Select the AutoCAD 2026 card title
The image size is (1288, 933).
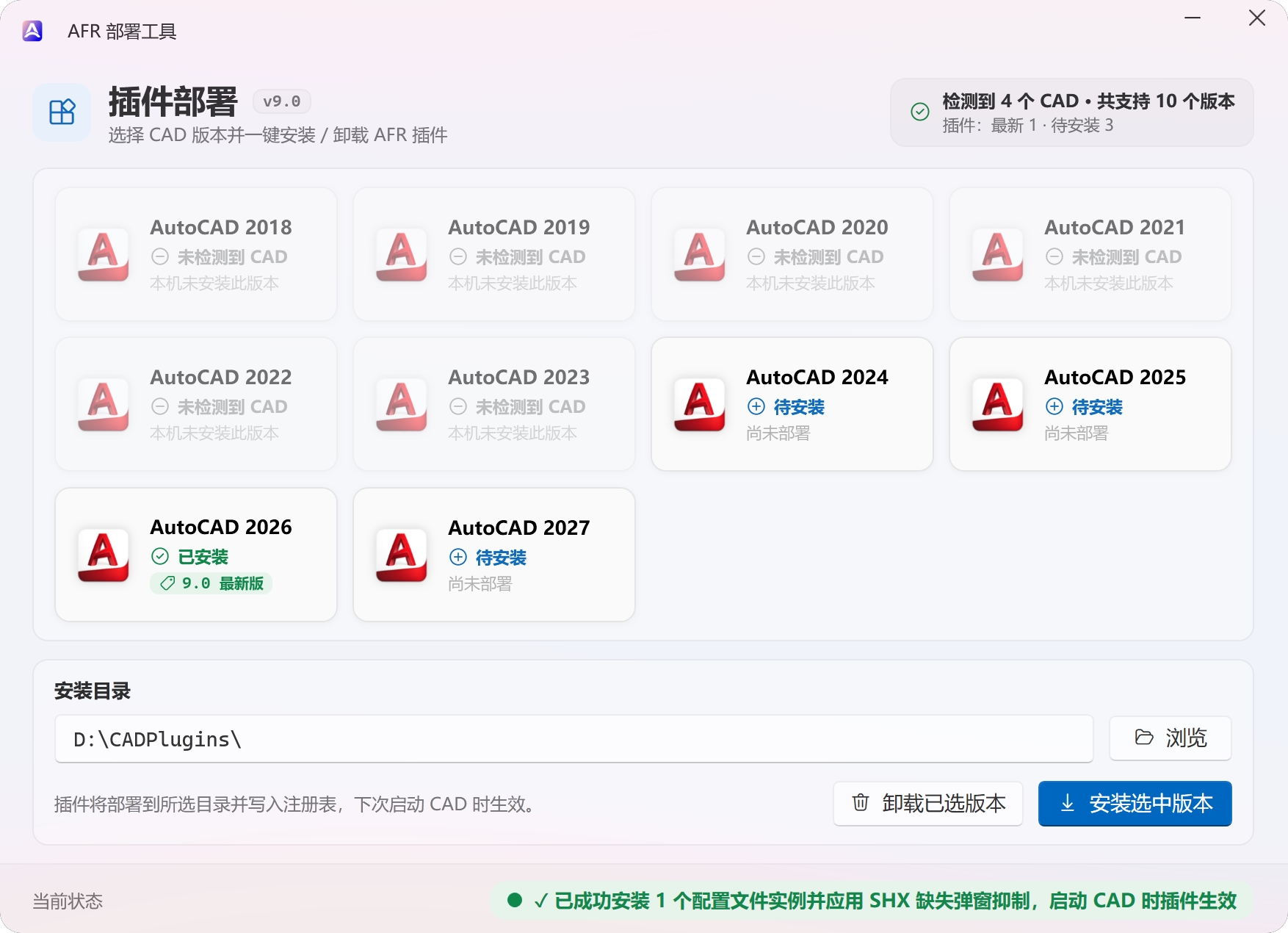pos(221,527)
